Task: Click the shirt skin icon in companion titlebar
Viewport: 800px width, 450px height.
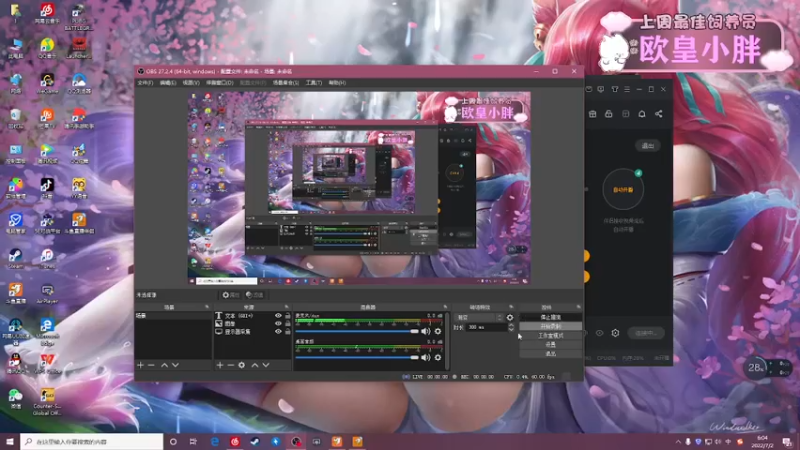Action: 615,89
